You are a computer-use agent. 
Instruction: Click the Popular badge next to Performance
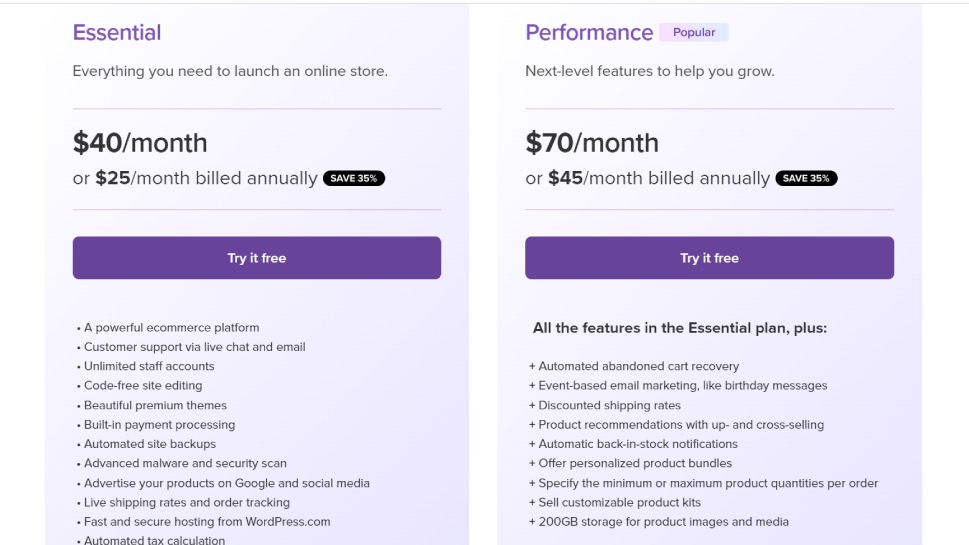point(693,32)
